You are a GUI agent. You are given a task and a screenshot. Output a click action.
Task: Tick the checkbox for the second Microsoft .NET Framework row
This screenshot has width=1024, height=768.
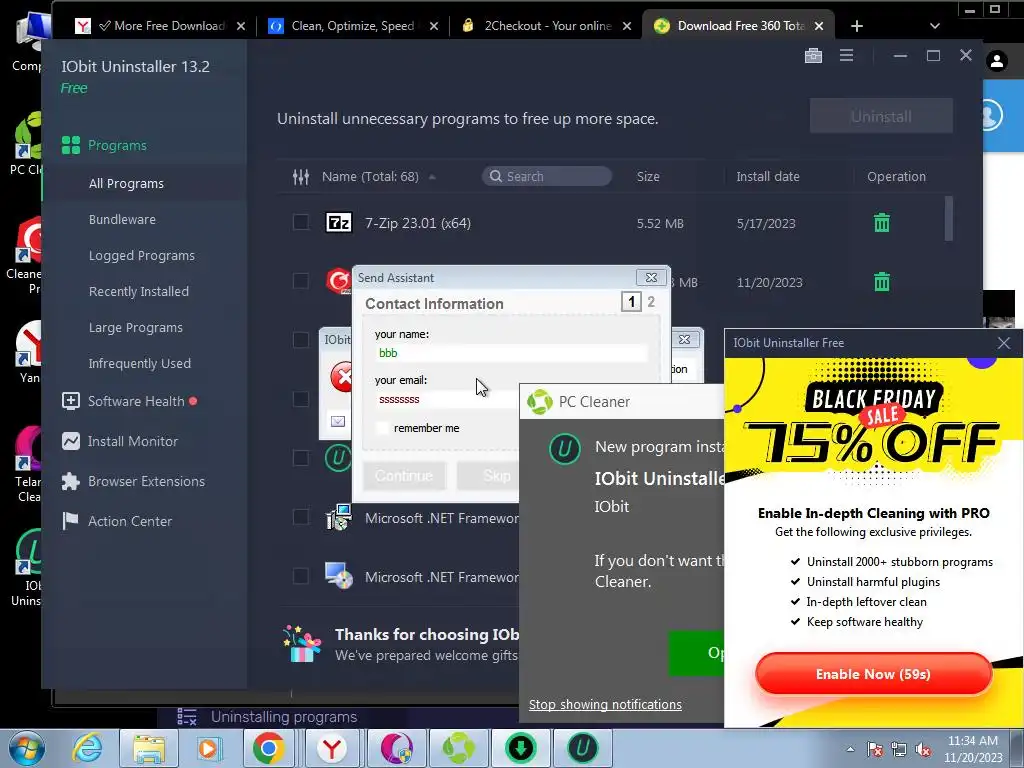click(300, 576)
